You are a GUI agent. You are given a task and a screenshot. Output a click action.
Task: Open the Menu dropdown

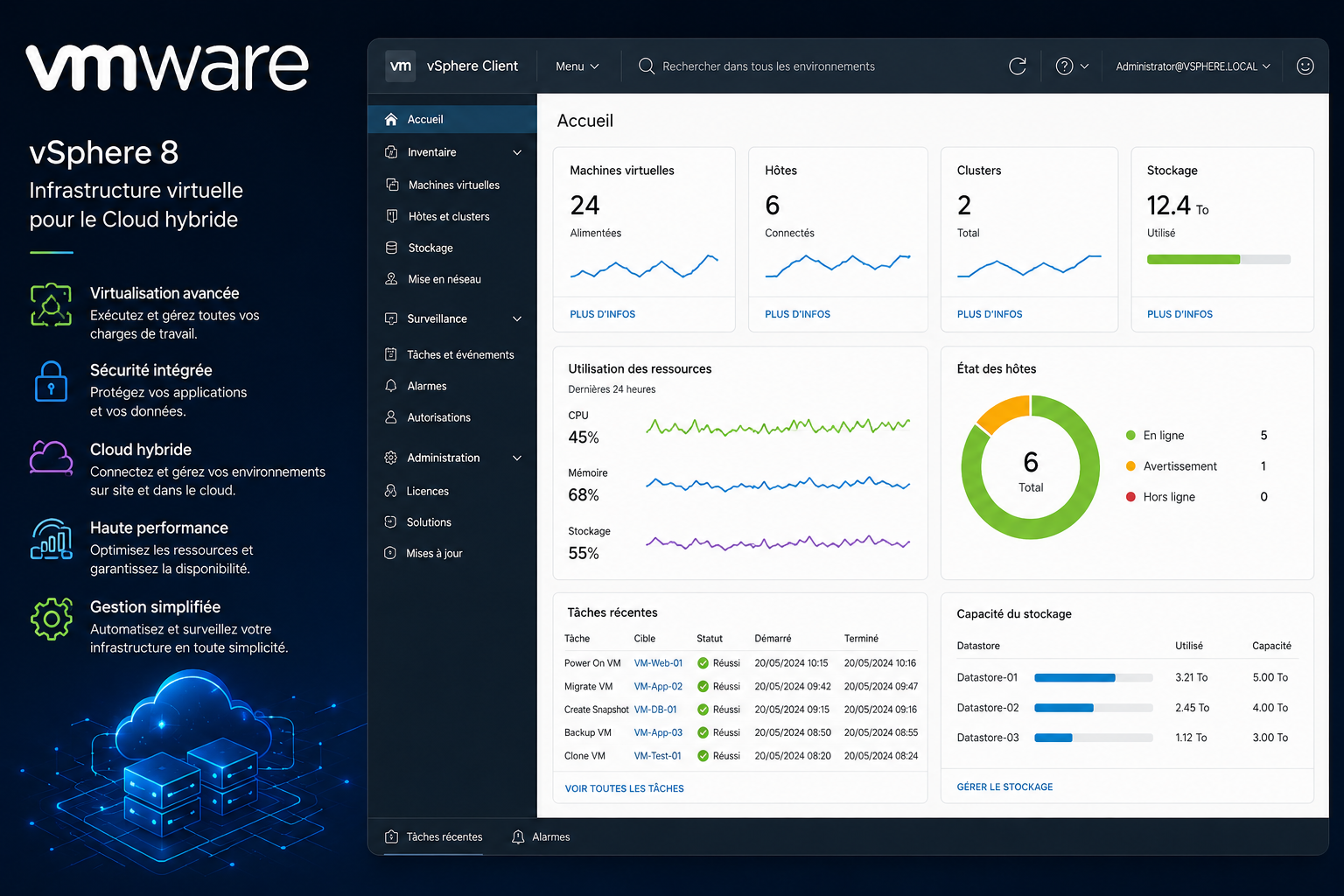click(x=577, y=66)
